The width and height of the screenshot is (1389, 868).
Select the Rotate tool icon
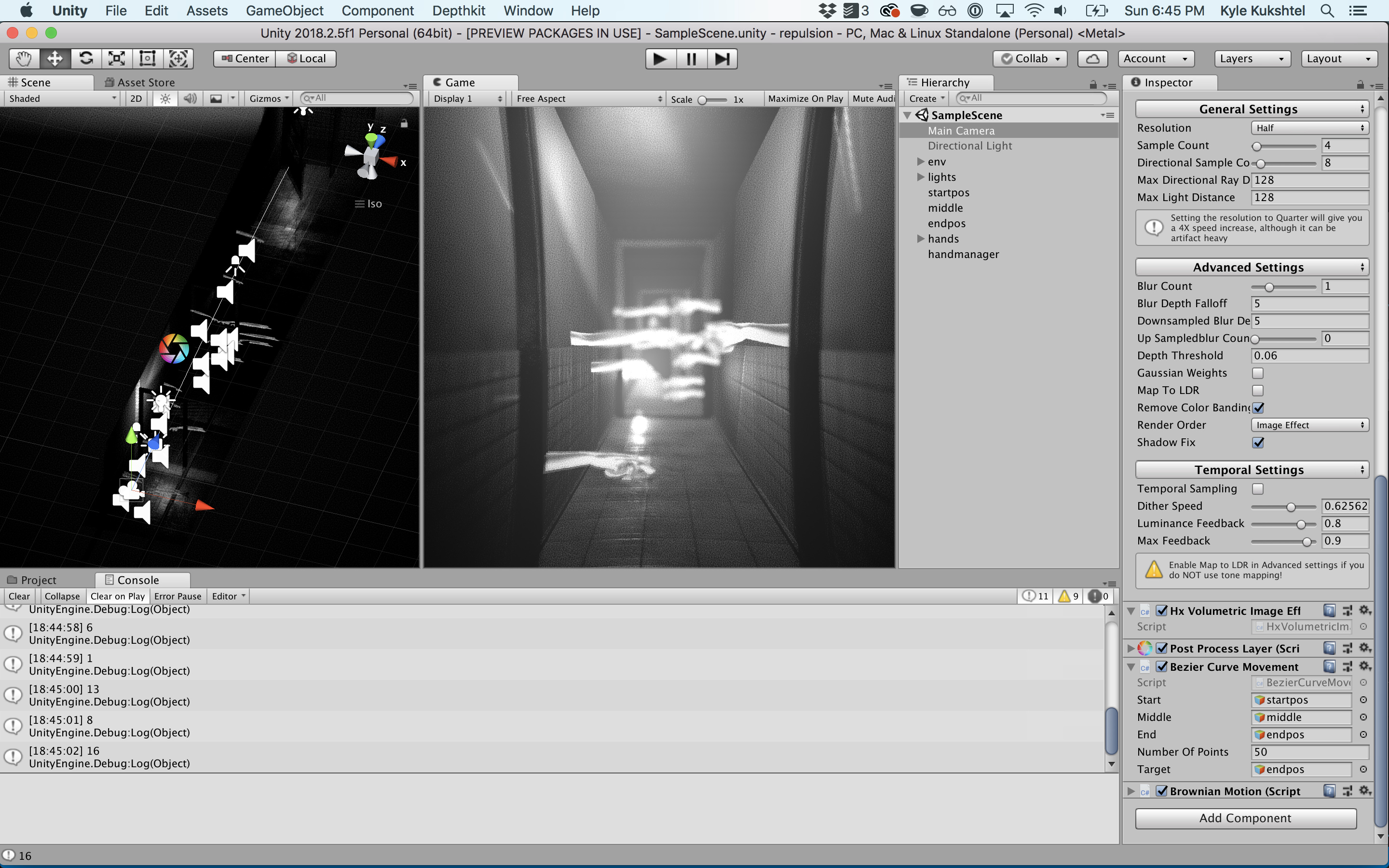86,58
